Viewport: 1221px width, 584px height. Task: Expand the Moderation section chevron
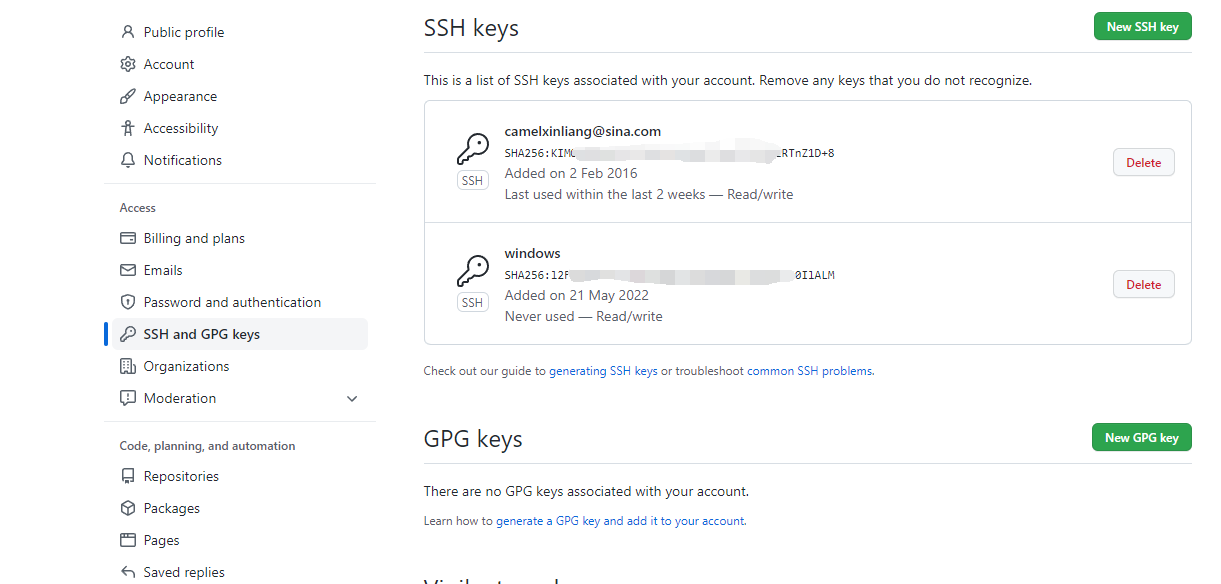(352, 398)
